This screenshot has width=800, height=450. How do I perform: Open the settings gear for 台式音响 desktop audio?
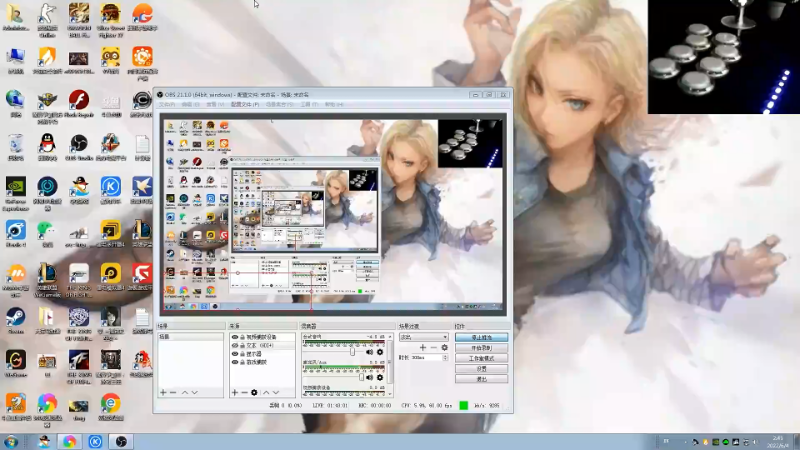point(380,352)
